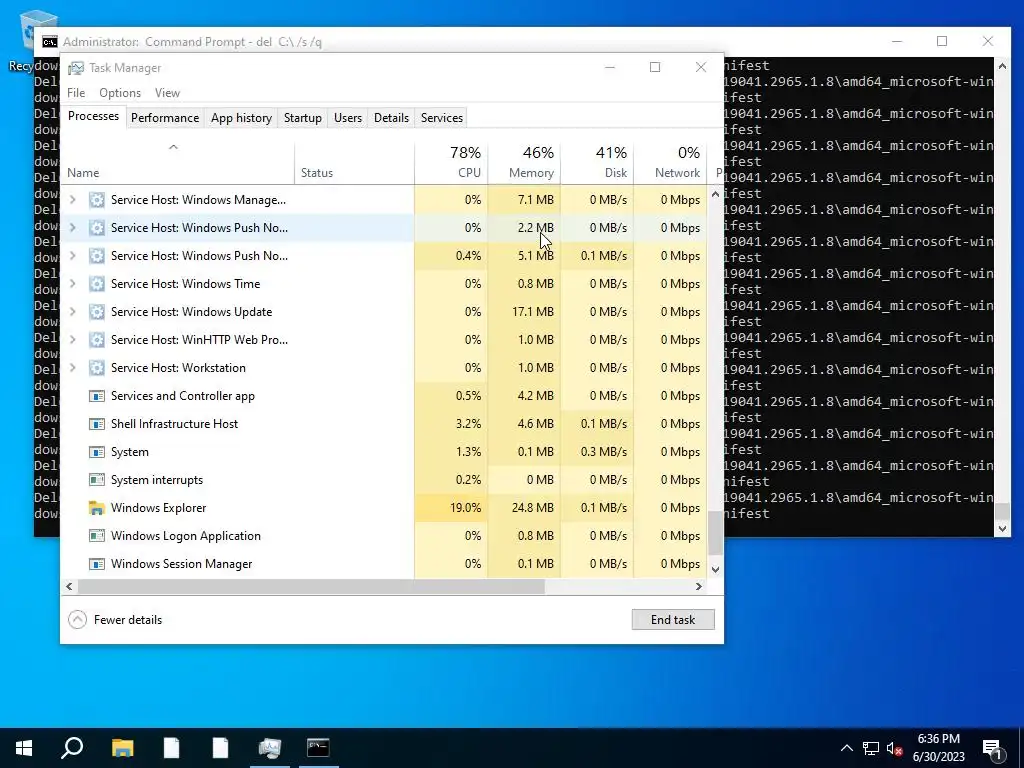Switch to the App history tab
This screenshot has height=768, width=1024.
pos(241,118)
